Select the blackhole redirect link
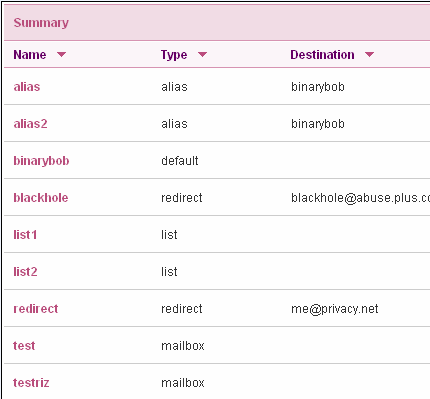The width and height of the screenshot is (430, 399). pyautogui.click(x=41, y=198)
